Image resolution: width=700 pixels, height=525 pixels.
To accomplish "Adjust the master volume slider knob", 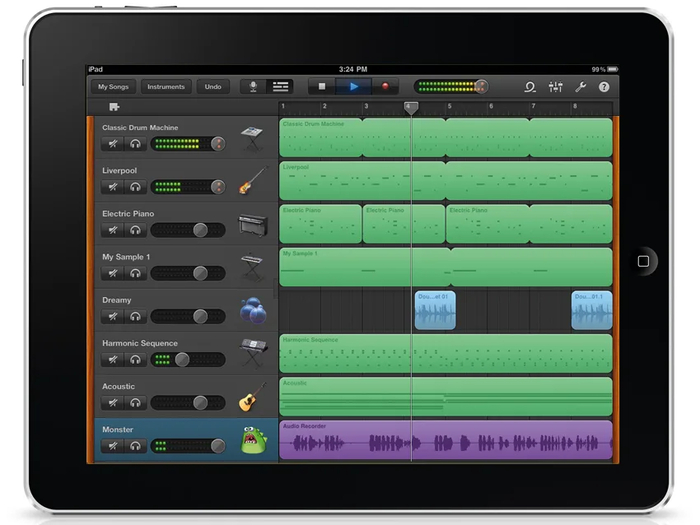I will tap(481, 87).
